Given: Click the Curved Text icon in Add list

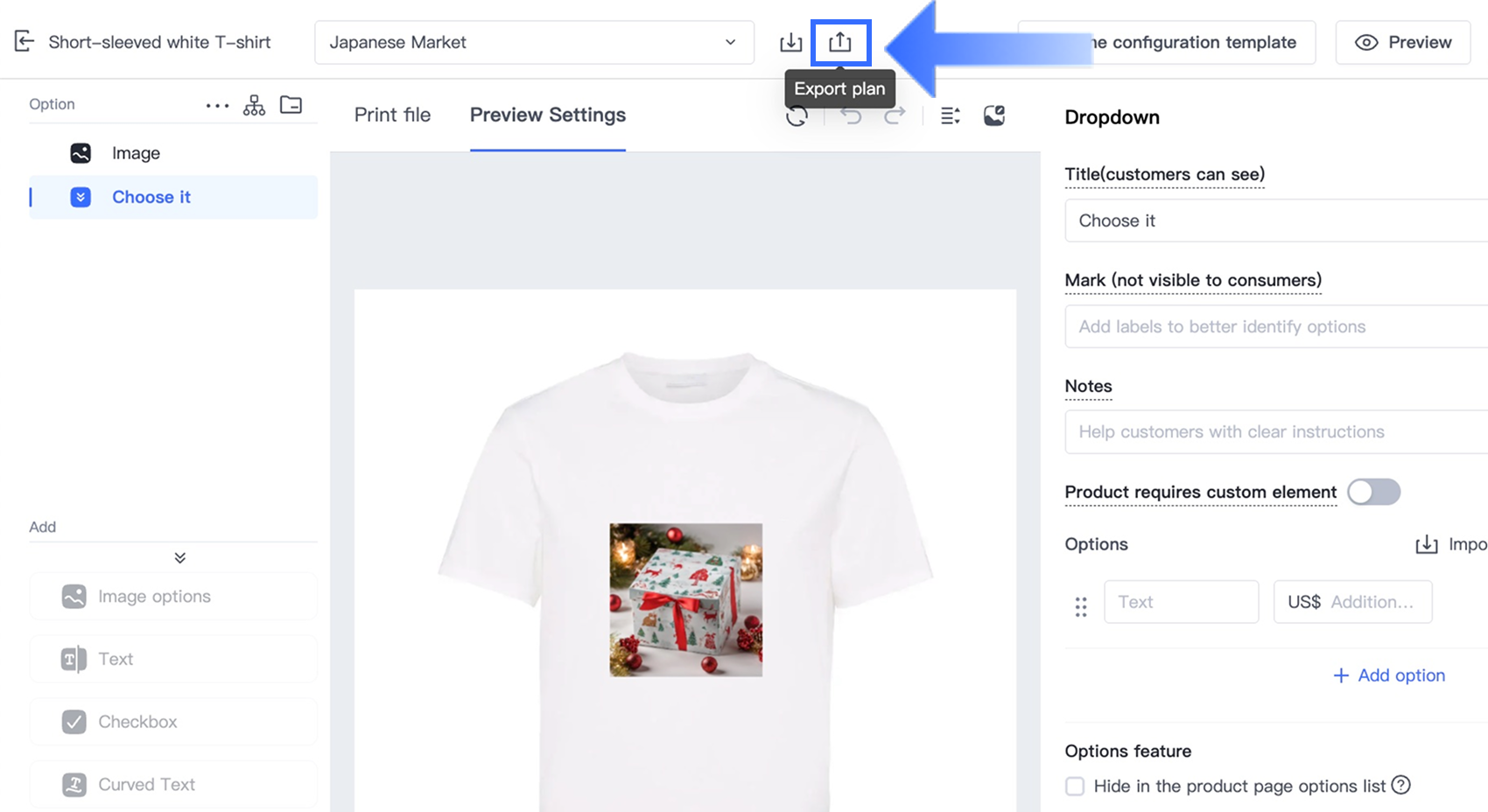Looking at the screenshot, I should coord(74,785).
